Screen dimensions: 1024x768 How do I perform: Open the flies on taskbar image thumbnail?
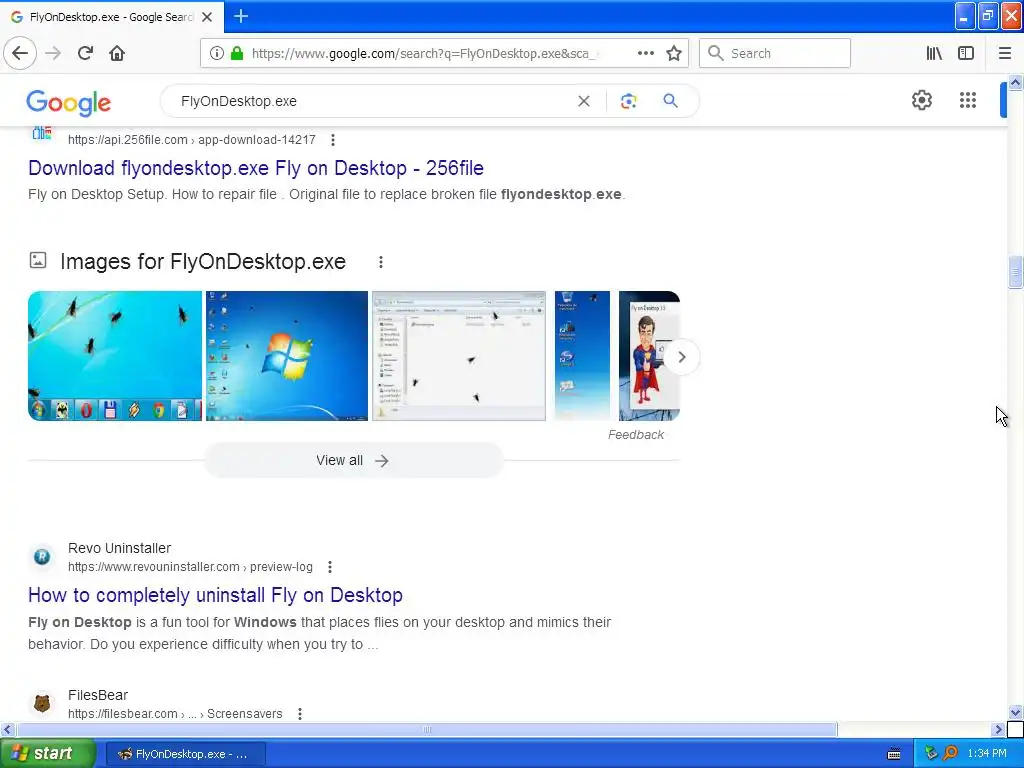pos(115,356)
